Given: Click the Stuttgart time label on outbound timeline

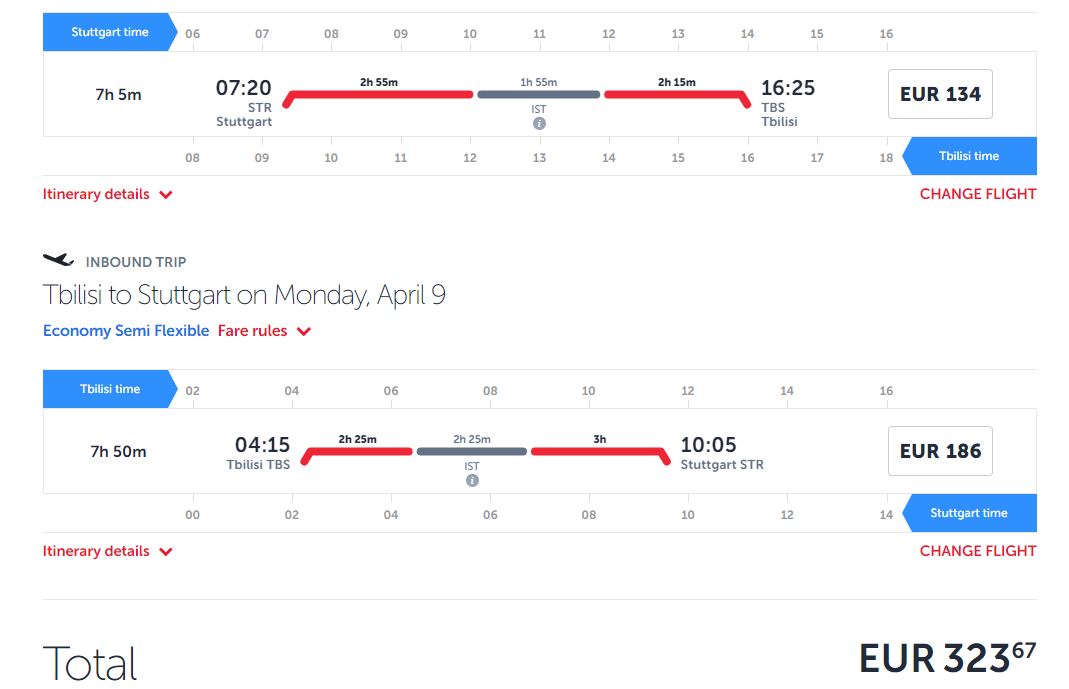Looking at the screenshot, I should [109, 32].
